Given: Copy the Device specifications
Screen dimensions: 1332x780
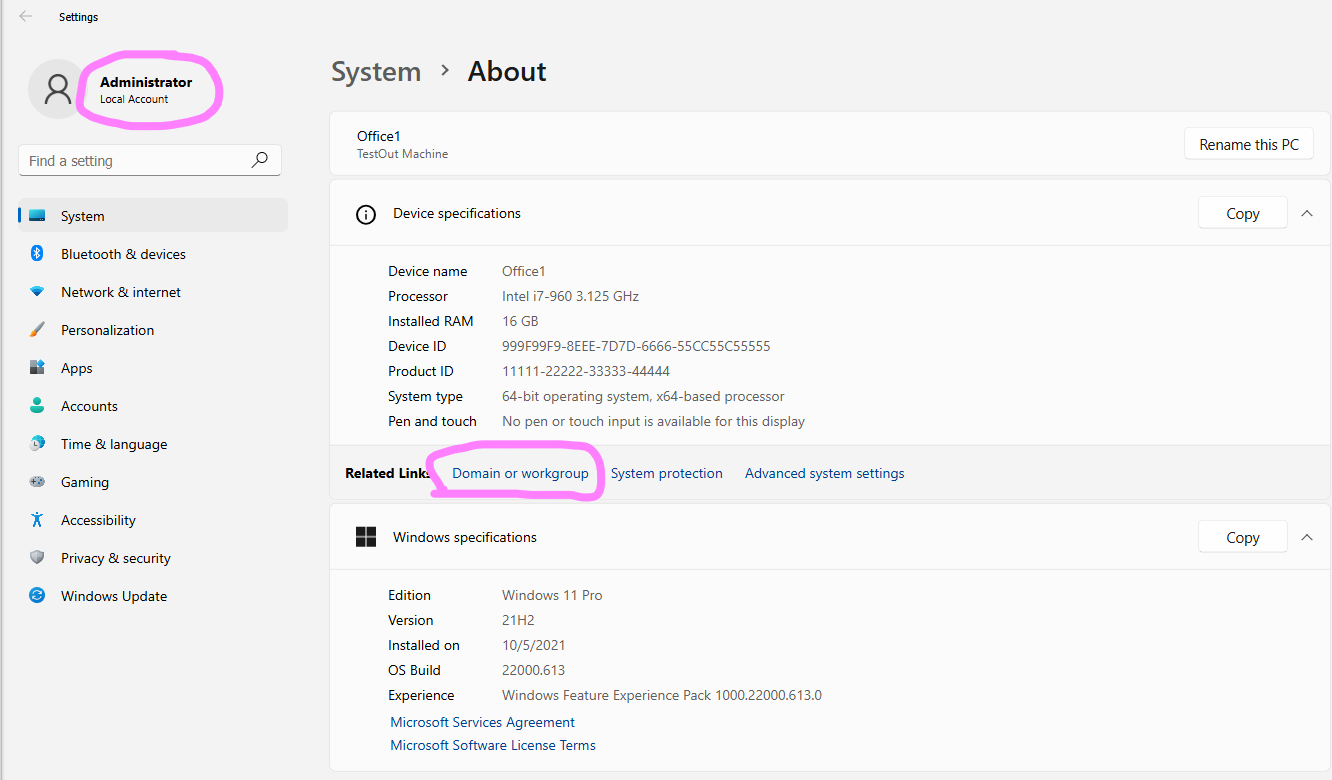Looking at the screenshot, I should pos(1243,213).
